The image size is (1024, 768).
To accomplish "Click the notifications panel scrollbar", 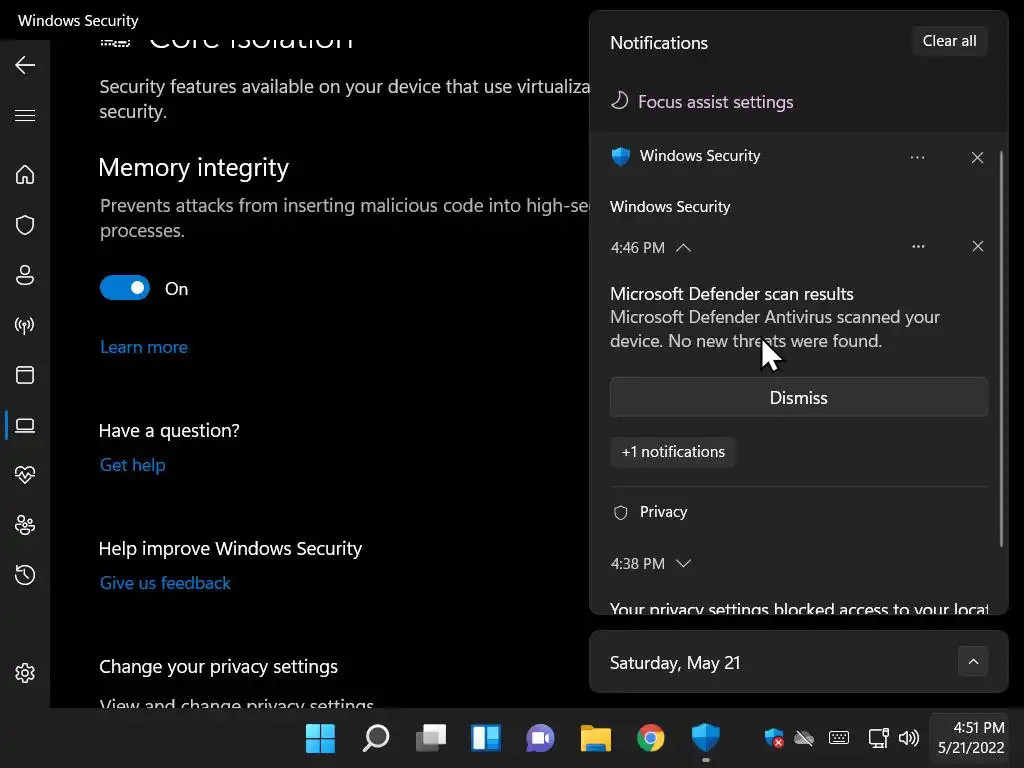I will pos(1001,349).
